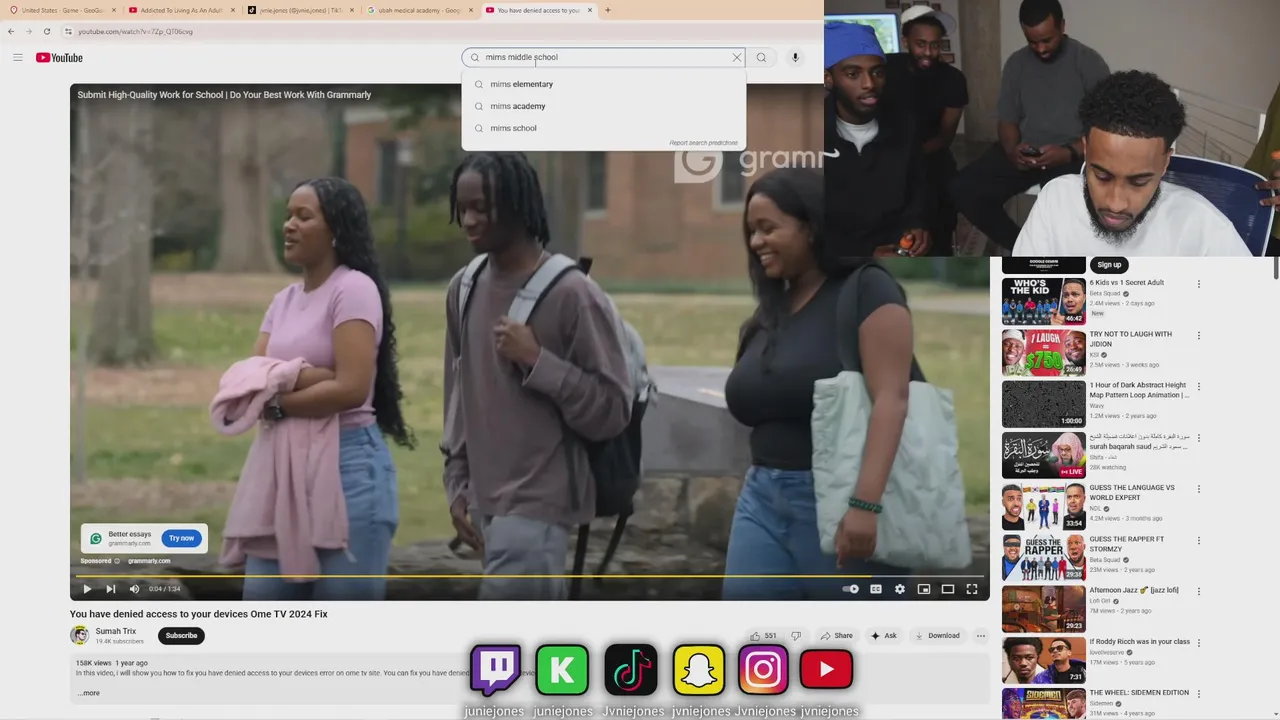Go back in the browser

tap(11, 31)
